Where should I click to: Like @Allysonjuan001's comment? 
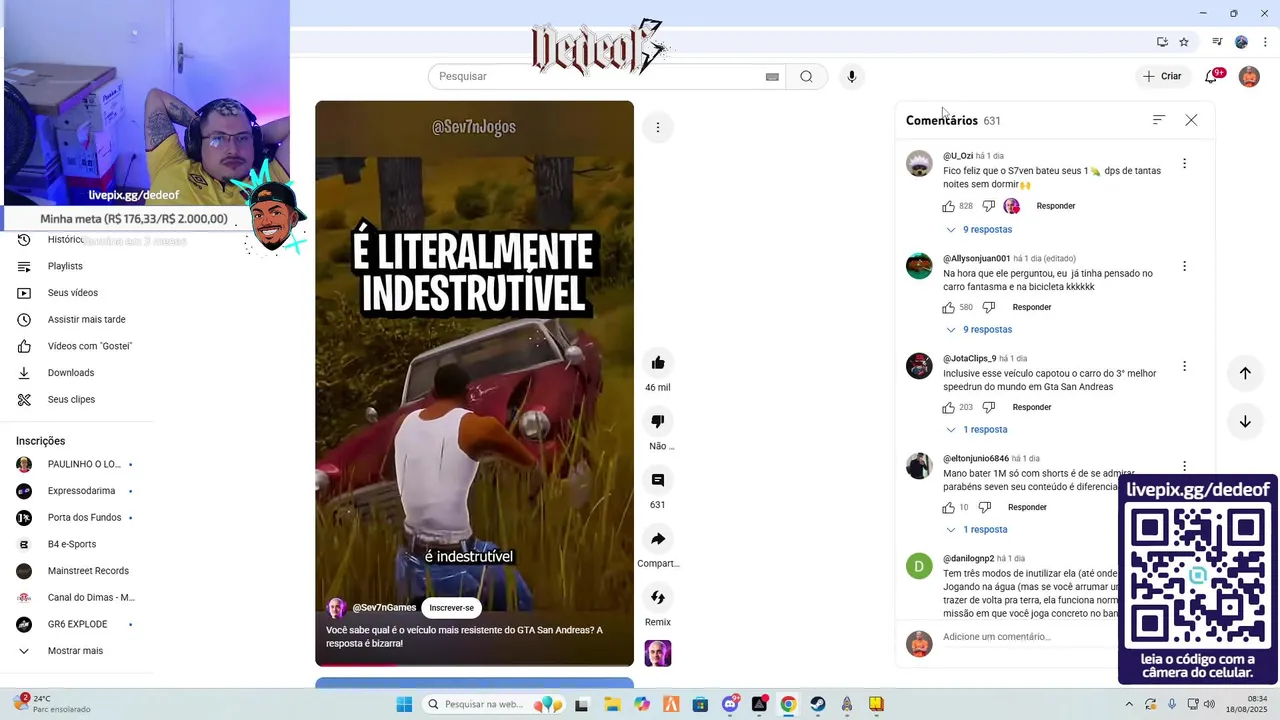click(948, 307)
